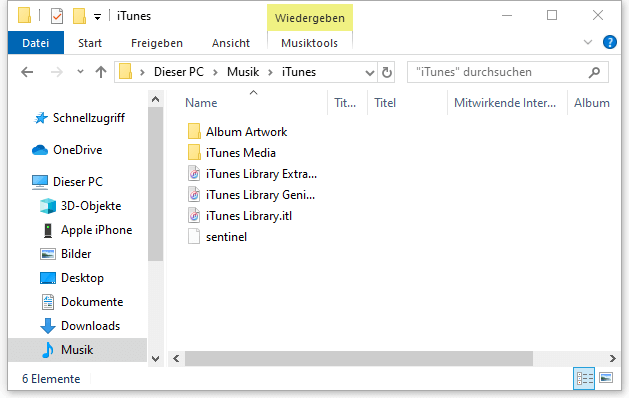Open Apple iPhone in the navigation pane
The width and height of the screenshot is (629, 398).
coord(96,230)
